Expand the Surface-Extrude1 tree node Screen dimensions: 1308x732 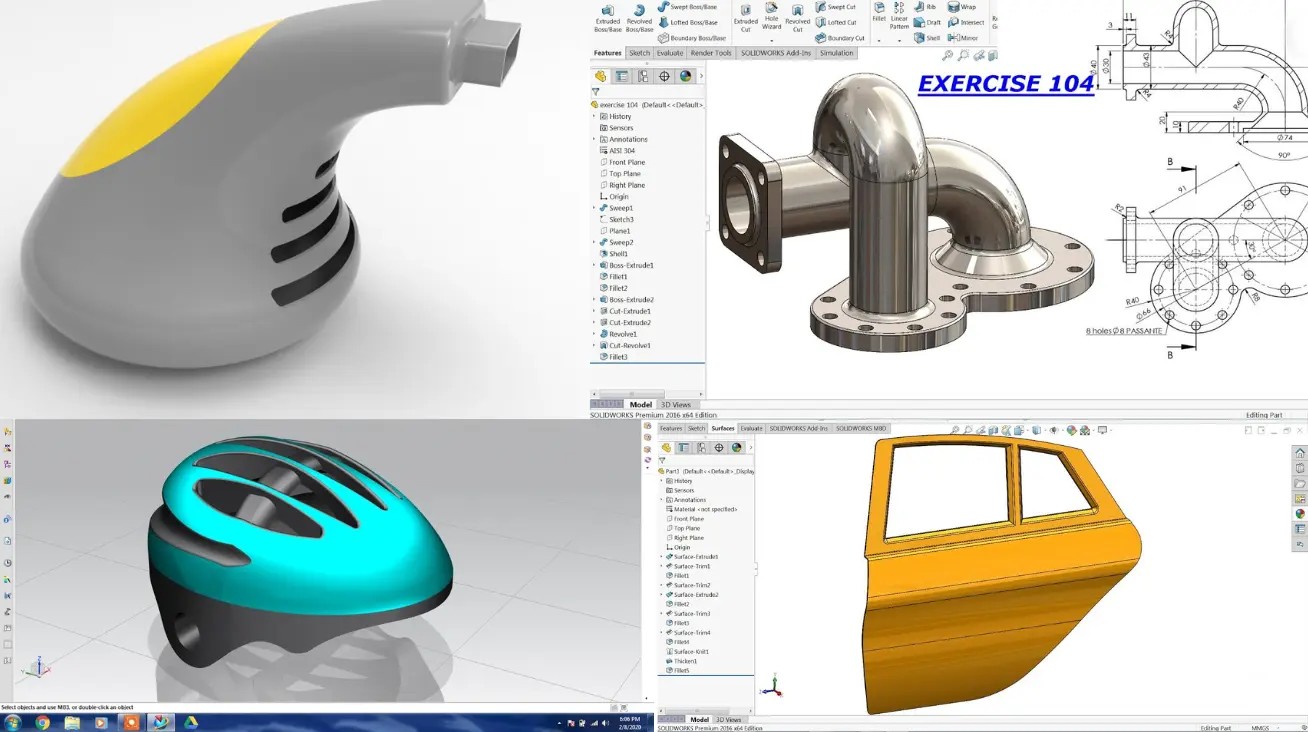(x=661, y=557)
